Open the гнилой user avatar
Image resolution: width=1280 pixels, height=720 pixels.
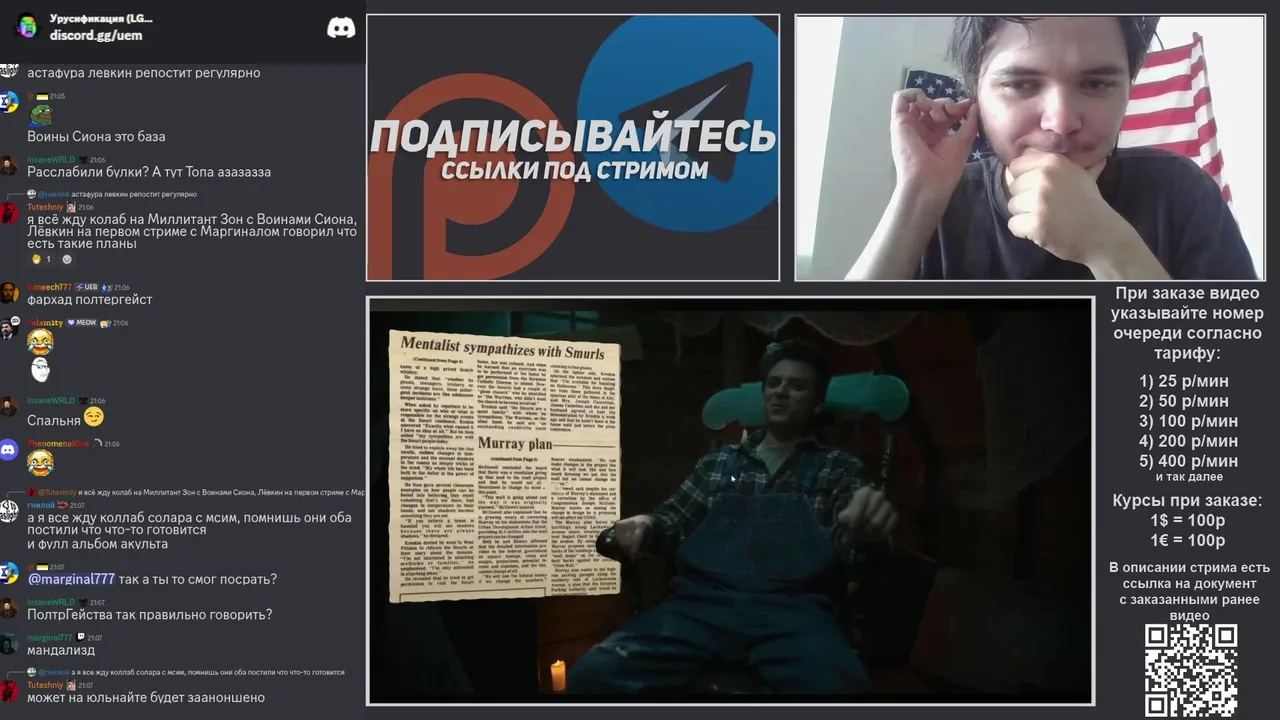tap(9, 512)
